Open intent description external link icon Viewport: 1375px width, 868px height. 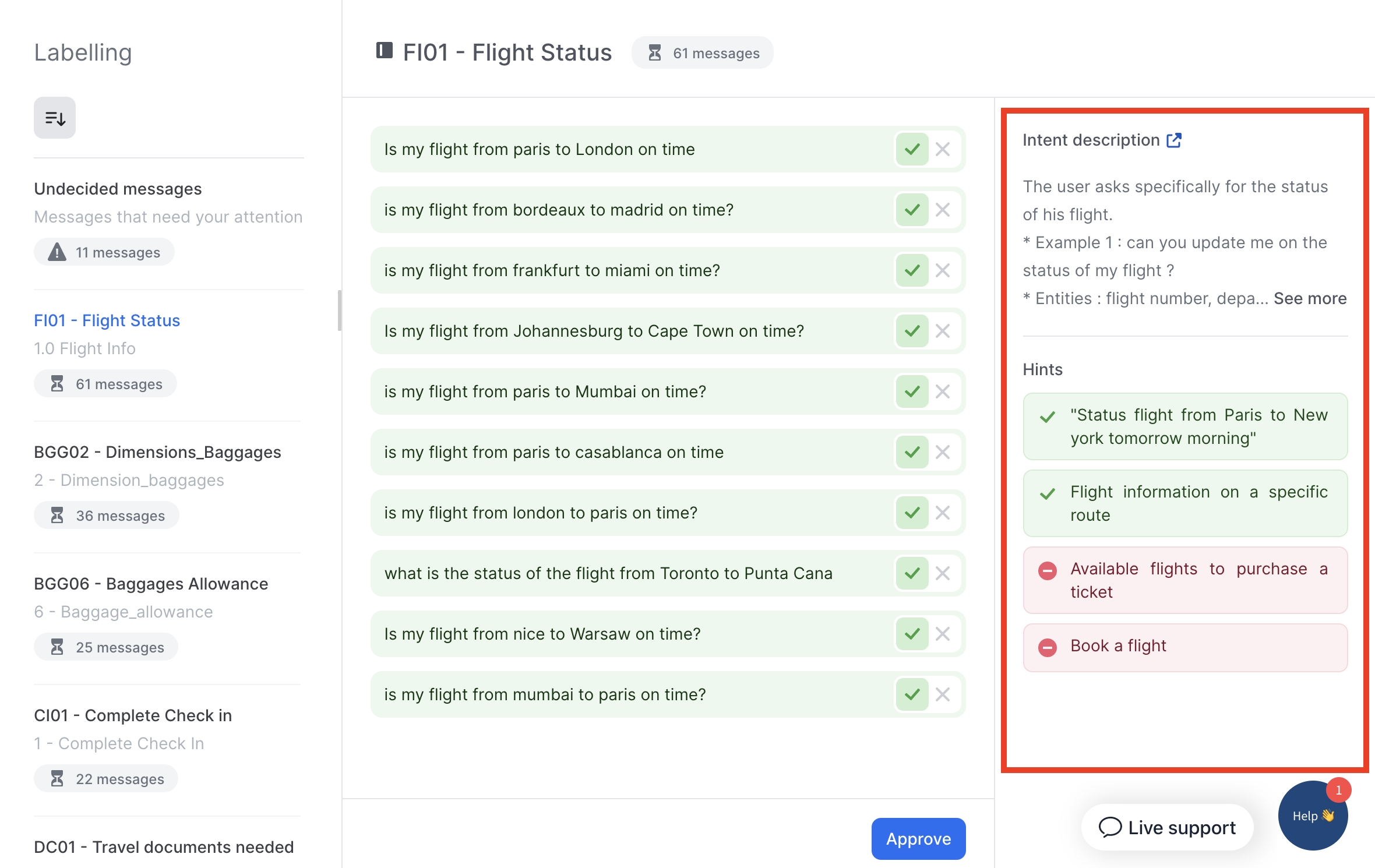(1174, 140)
